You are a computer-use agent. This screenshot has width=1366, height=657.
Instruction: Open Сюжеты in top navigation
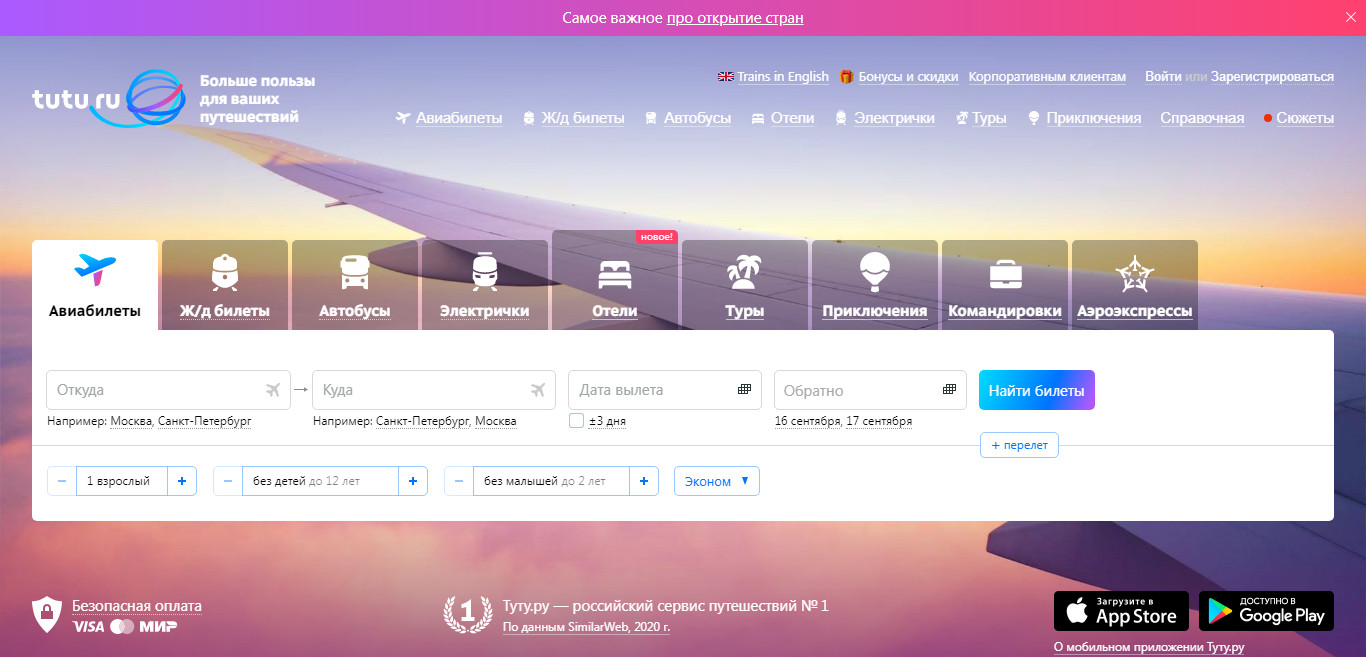[x=1305, y=118]
